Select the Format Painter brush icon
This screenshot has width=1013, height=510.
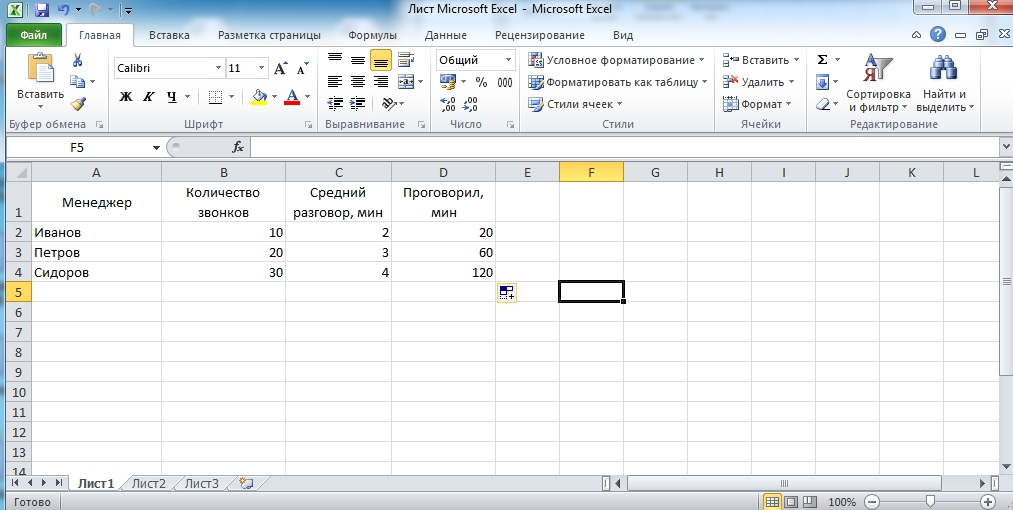pos(78,104)
